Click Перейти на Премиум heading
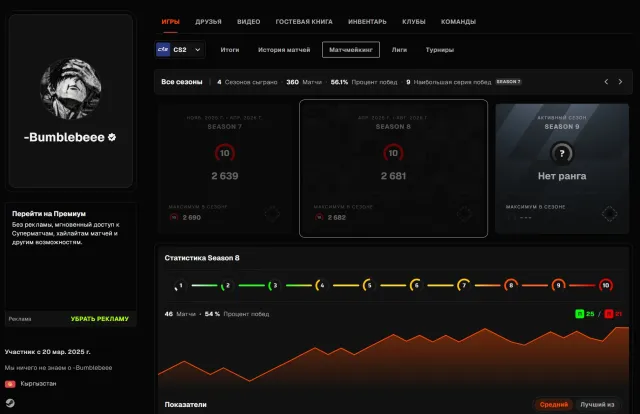 [x=49, y=214]
